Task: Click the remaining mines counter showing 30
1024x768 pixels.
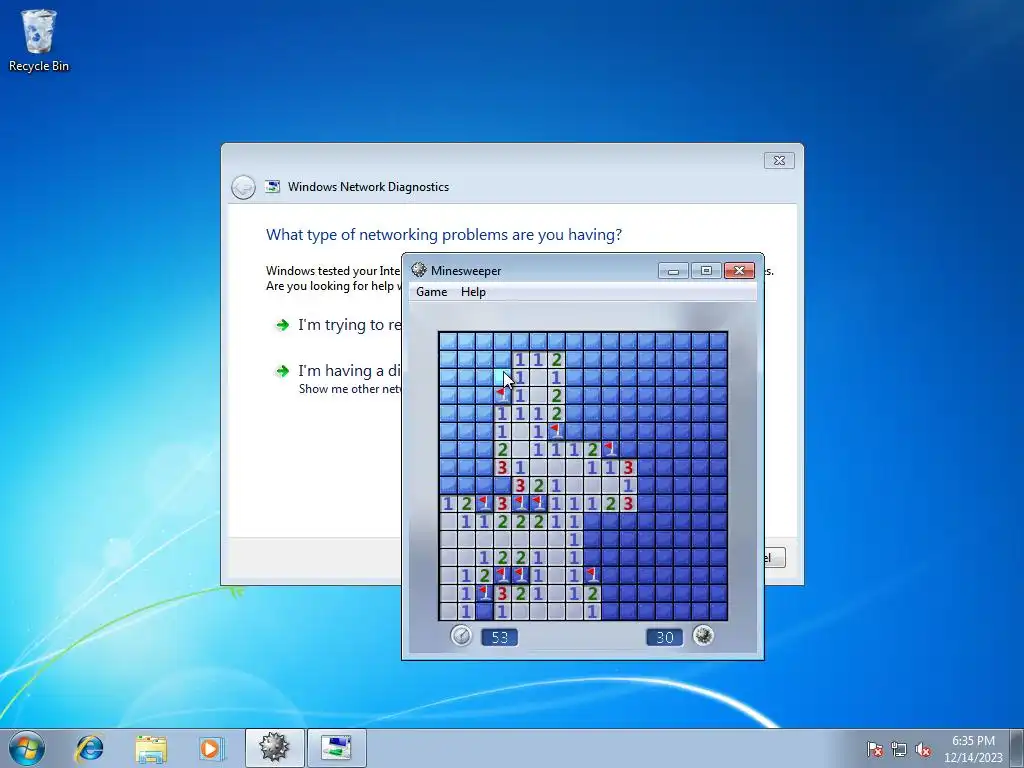Action: [665, 637]
